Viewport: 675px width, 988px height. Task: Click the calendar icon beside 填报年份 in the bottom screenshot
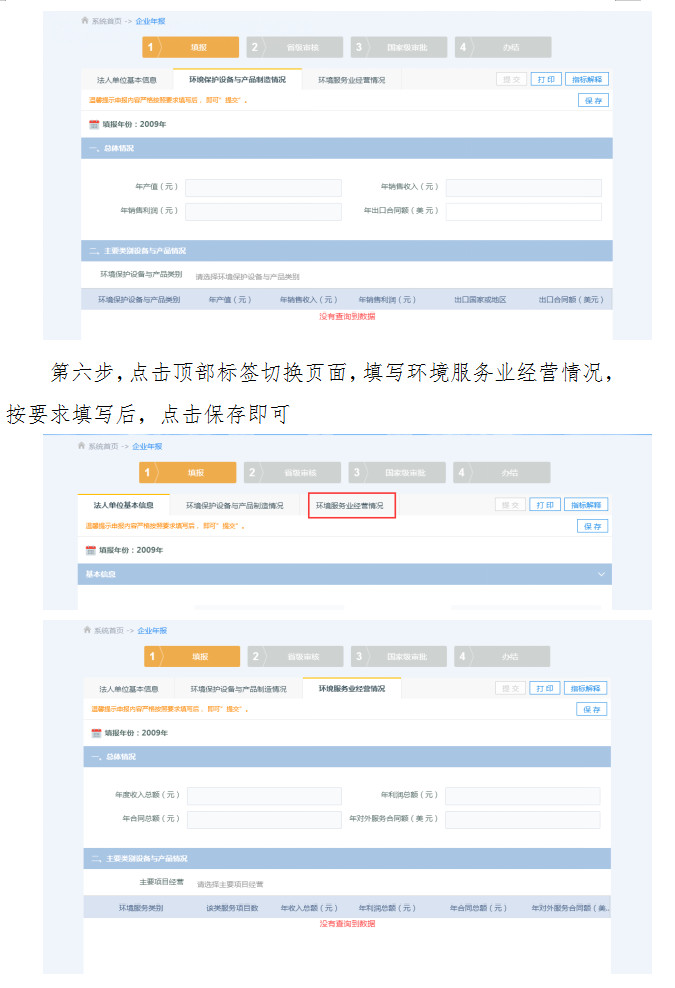coord(96,733)
